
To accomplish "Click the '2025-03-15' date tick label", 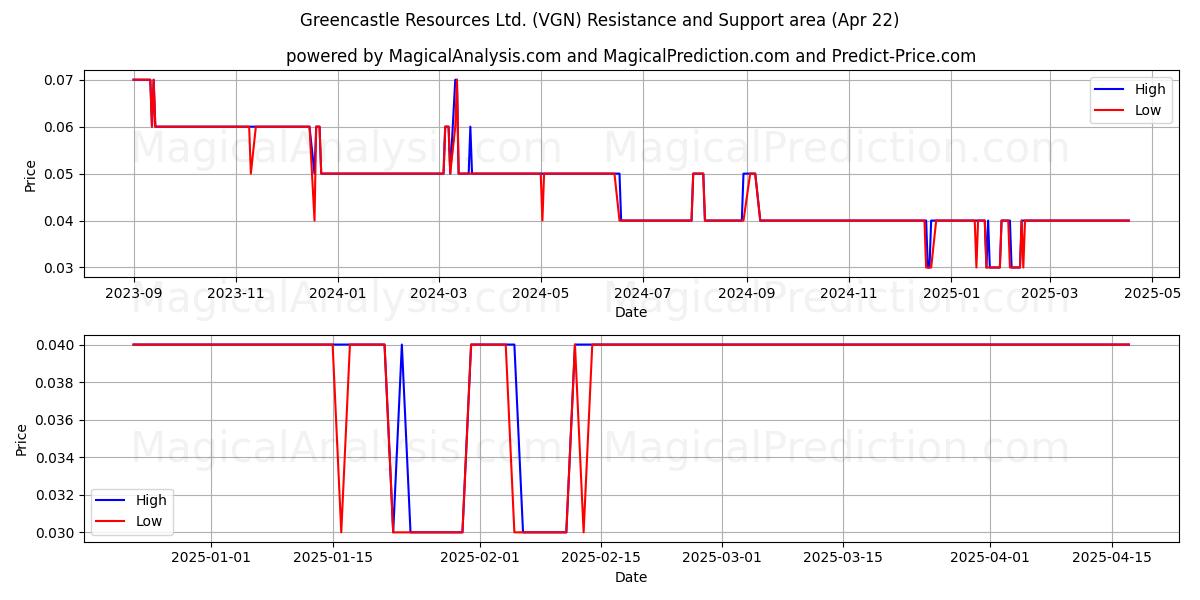I will (x=843, y=558).
